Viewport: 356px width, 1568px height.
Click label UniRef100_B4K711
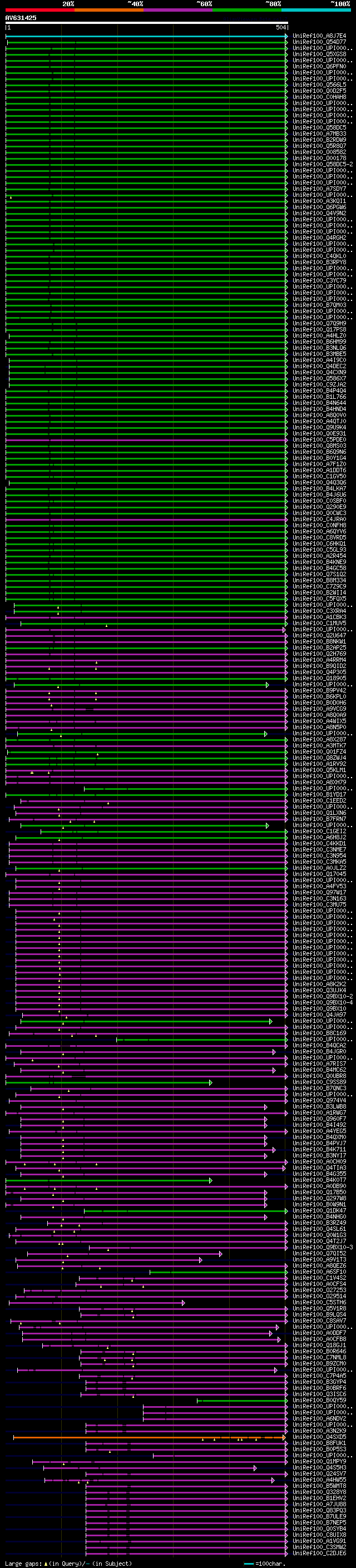click(x=319, y=1149)
